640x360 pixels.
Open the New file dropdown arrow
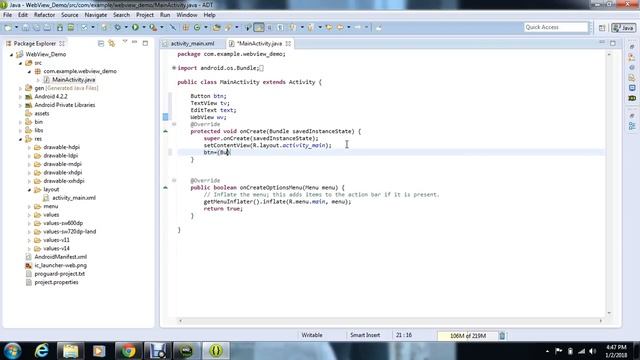click(16, 27)
